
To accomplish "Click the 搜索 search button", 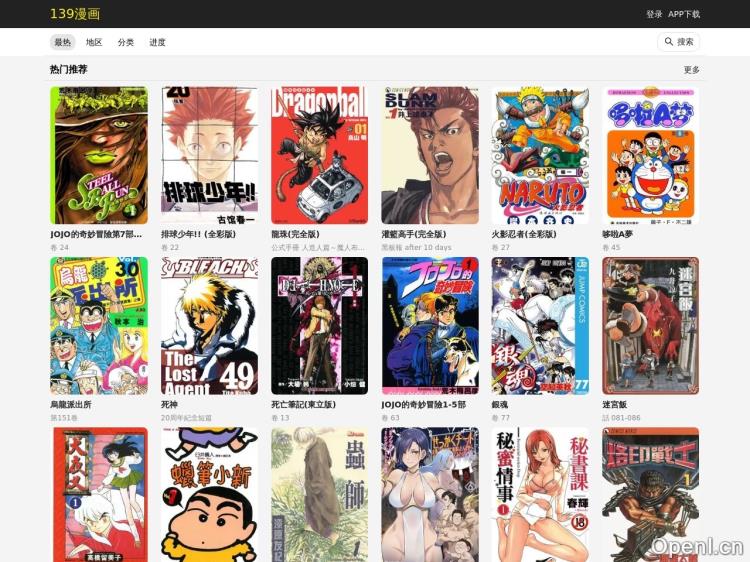I will pos(679,42).
